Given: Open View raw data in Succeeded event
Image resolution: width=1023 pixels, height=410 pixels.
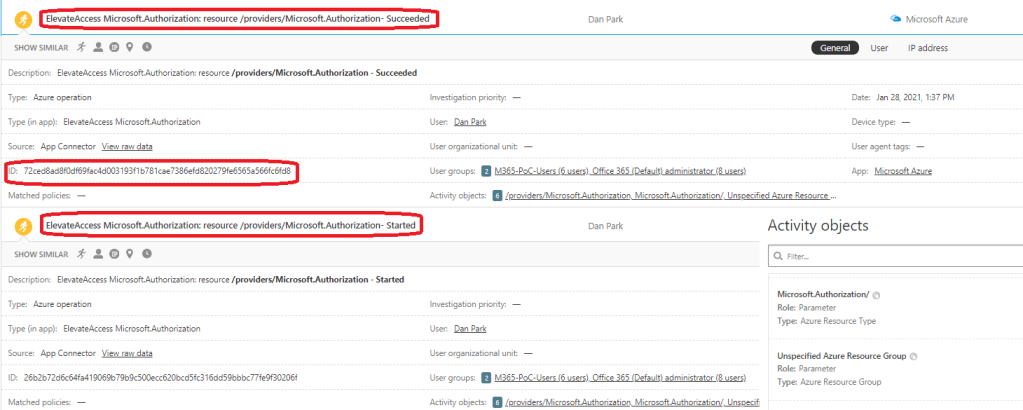Looking at the screenshot, I should click(x=127, y=146).
